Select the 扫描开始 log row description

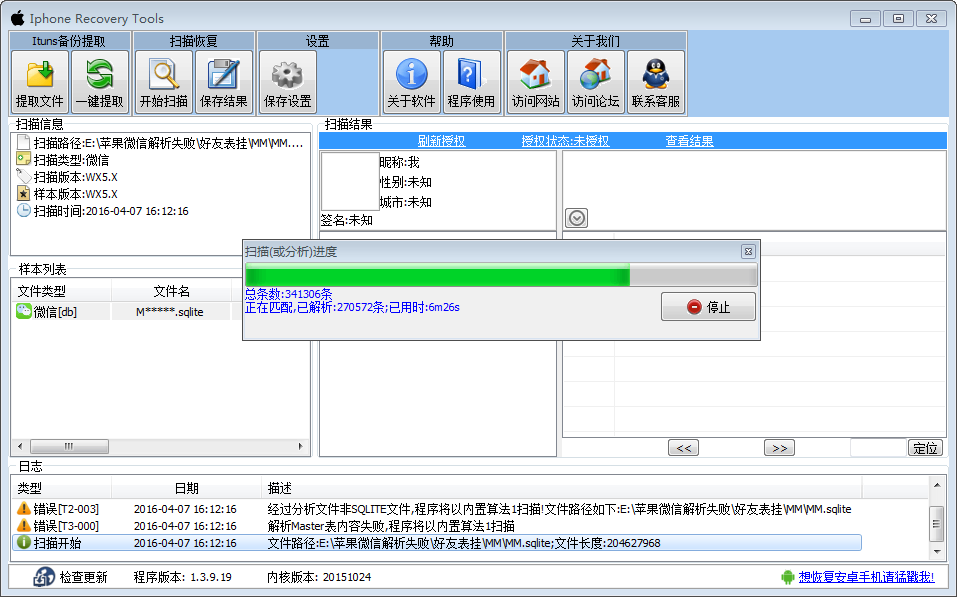pyautogui.click(x=464, y=543)
